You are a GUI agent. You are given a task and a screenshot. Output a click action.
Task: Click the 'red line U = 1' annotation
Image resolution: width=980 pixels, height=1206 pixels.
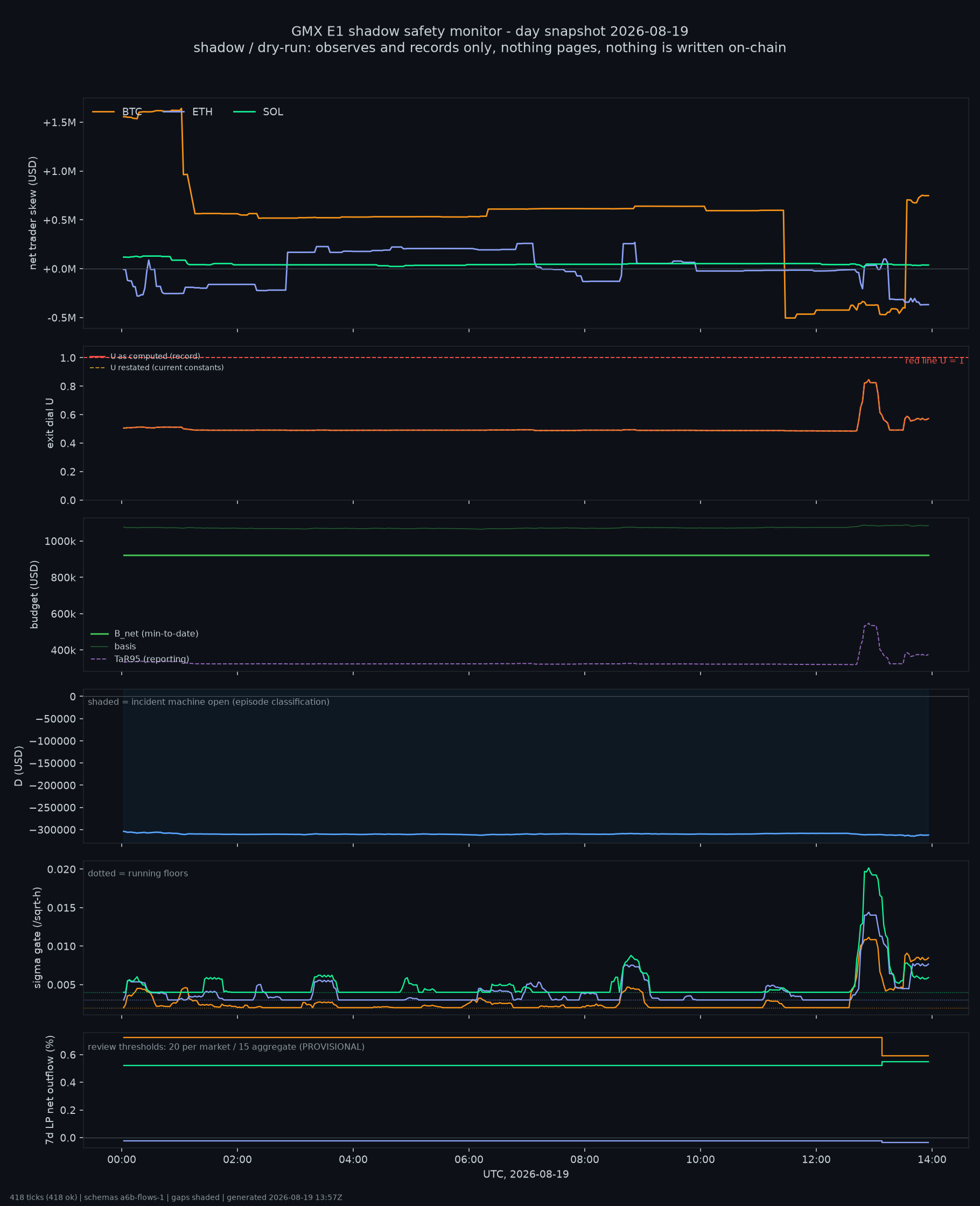click(934, 361)
